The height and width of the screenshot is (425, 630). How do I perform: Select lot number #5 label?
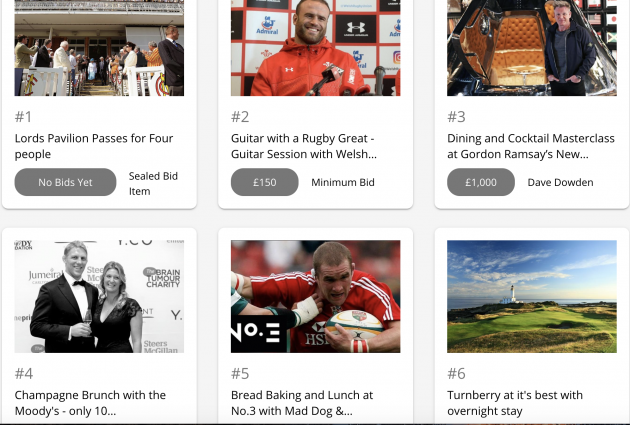[240, 374]
